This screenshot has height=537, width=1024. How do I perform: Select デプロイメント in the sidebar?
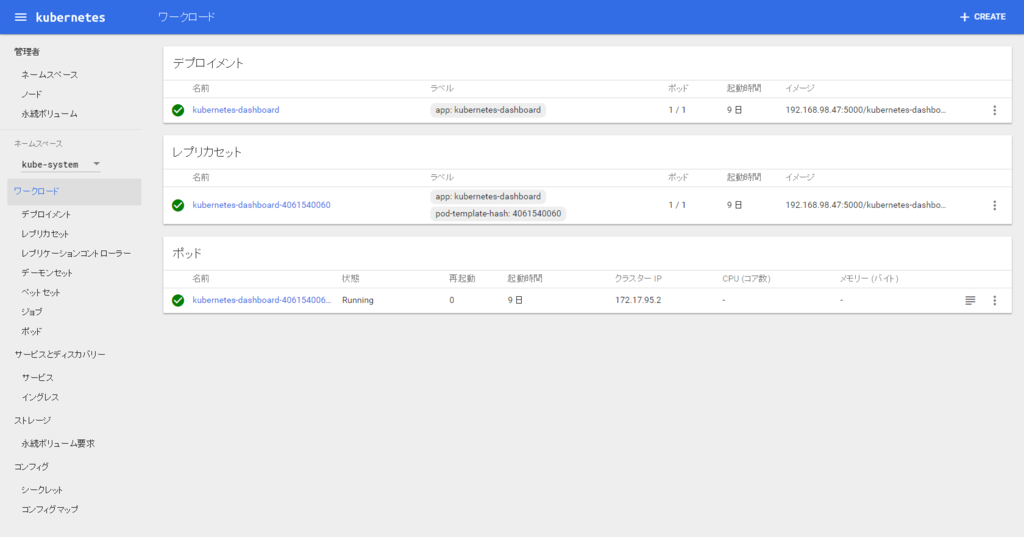click(46, 214)
